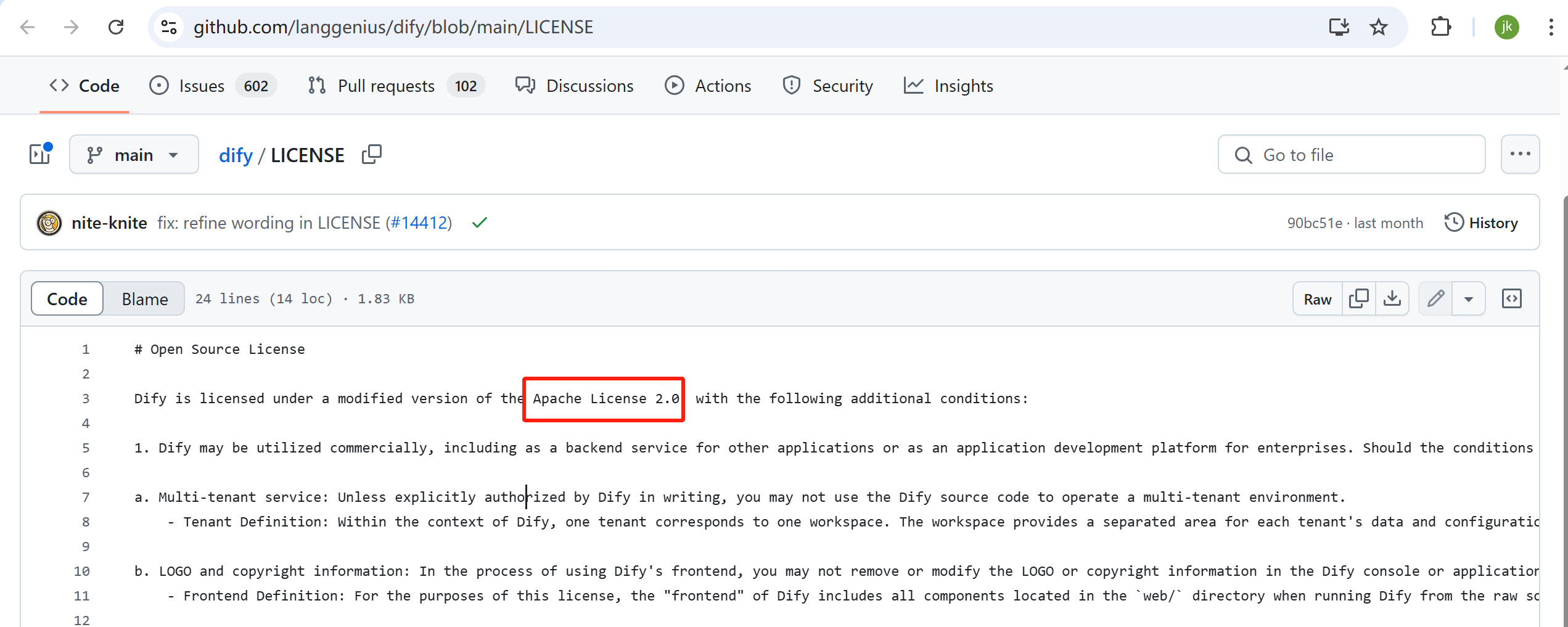Expand the file tree side panel
1568x627 pixels.
(x=41, y=154)
